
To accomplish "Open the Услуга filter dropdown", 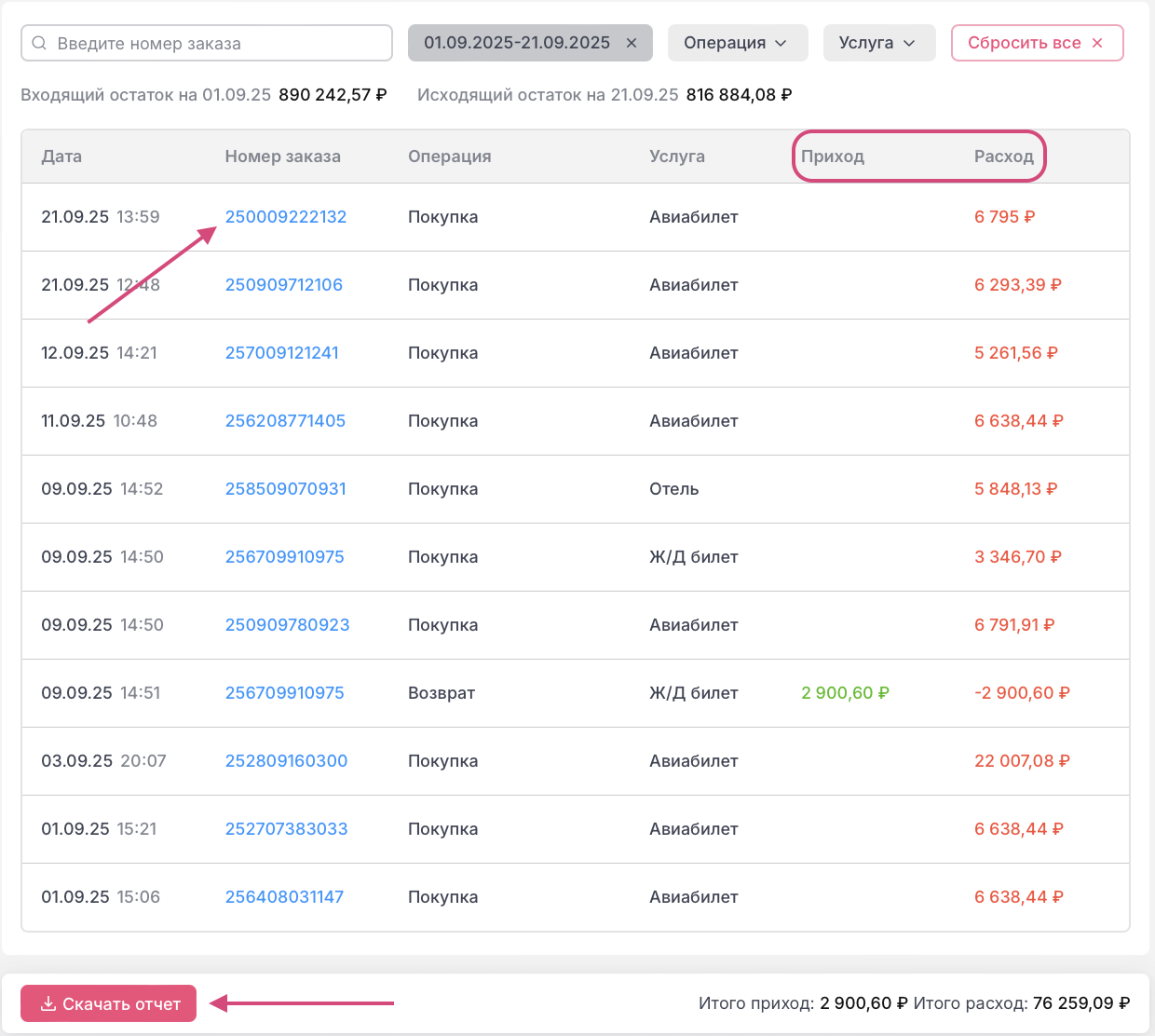I will [878, 43].
